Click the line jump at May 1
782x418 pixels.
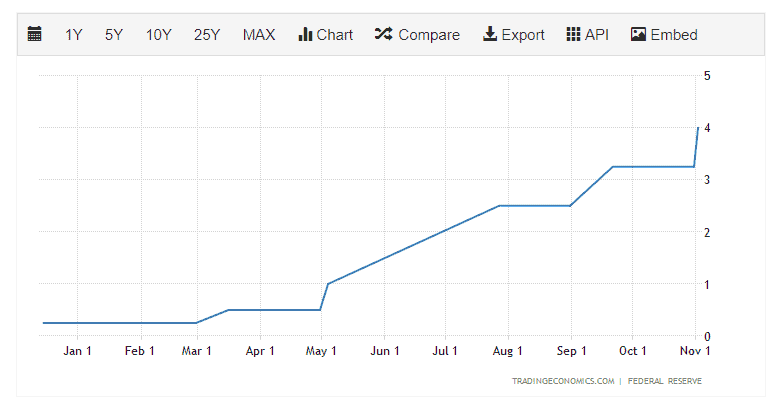tap(325, 295)
